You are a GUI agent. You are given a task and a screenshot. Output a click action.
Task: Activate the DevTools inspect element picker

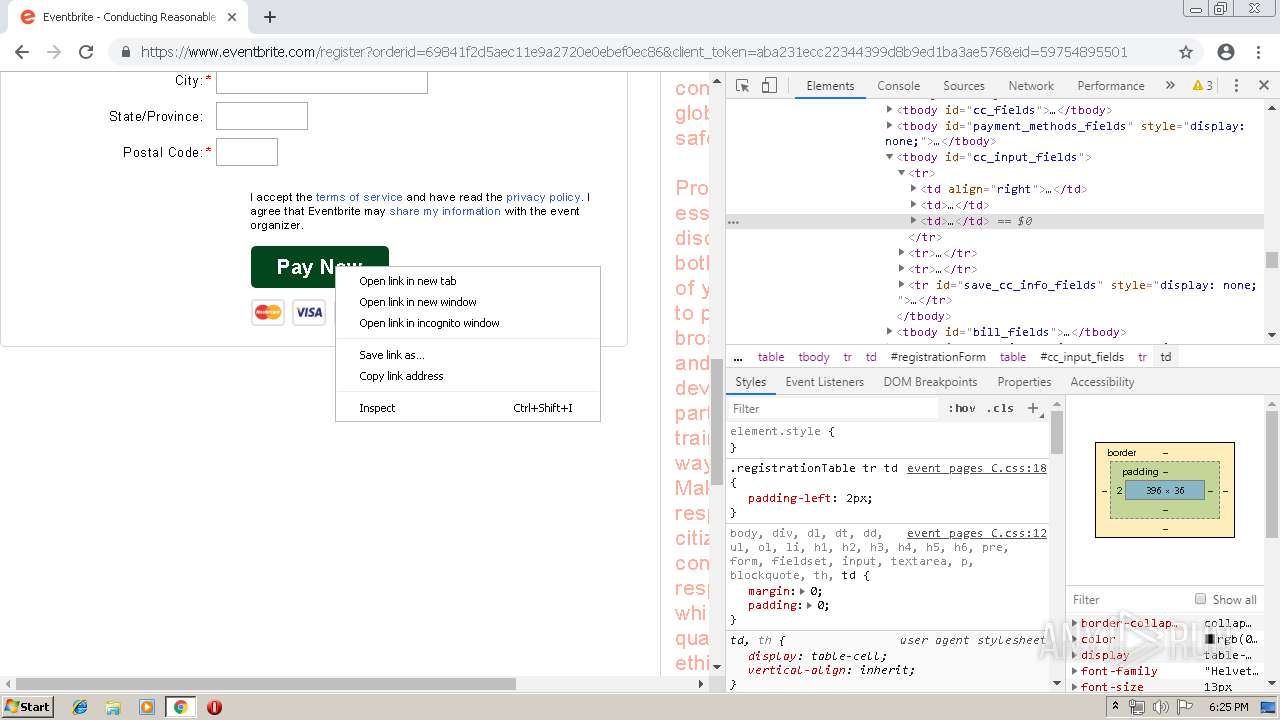[742, 86]
